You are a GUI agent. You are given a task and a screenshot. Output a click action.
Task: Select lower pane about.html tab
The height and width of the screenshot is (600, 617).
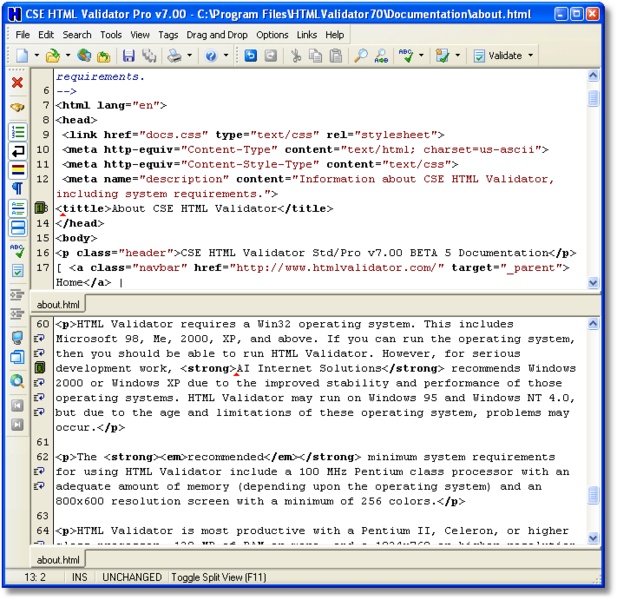(58, 559)
